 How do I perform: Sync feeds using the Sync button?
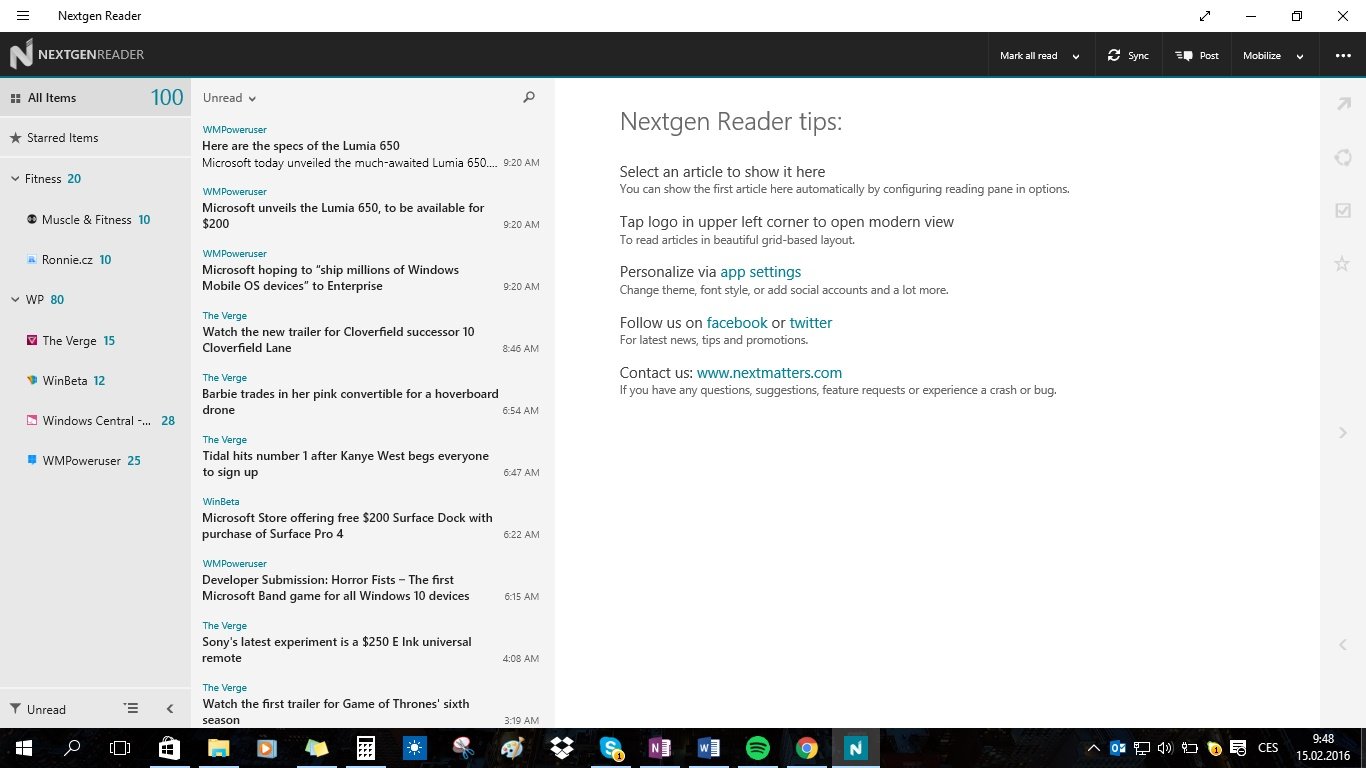point(1128,56)
